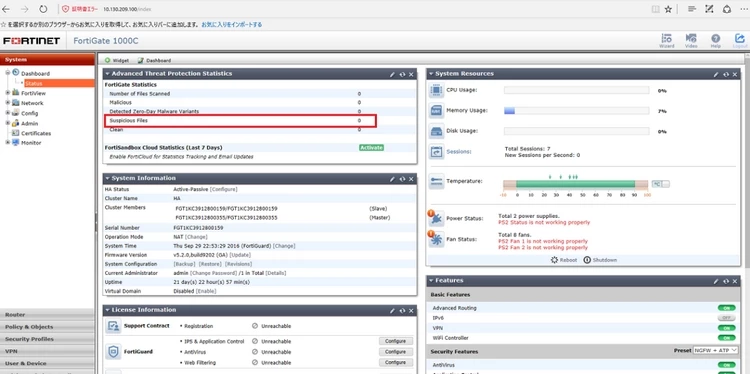750x374 pixels.
Task: Open browser web note icon
Action: 709,9
